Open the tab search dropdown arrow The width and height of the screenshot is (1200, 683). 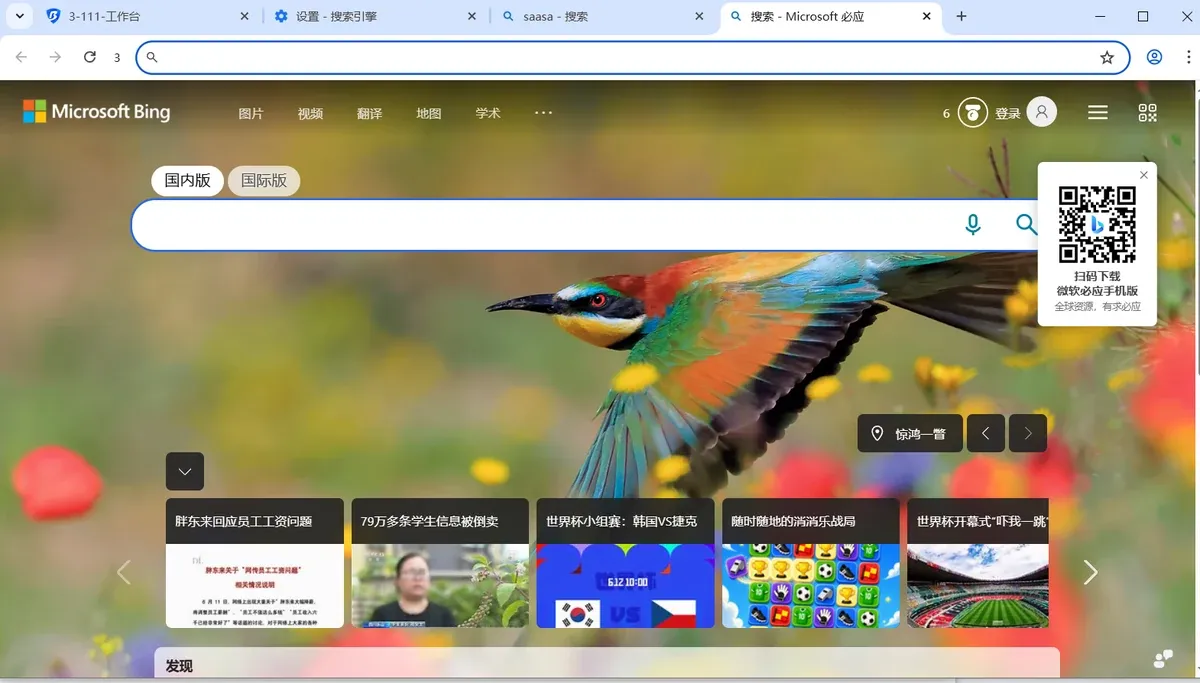point(19,16)
